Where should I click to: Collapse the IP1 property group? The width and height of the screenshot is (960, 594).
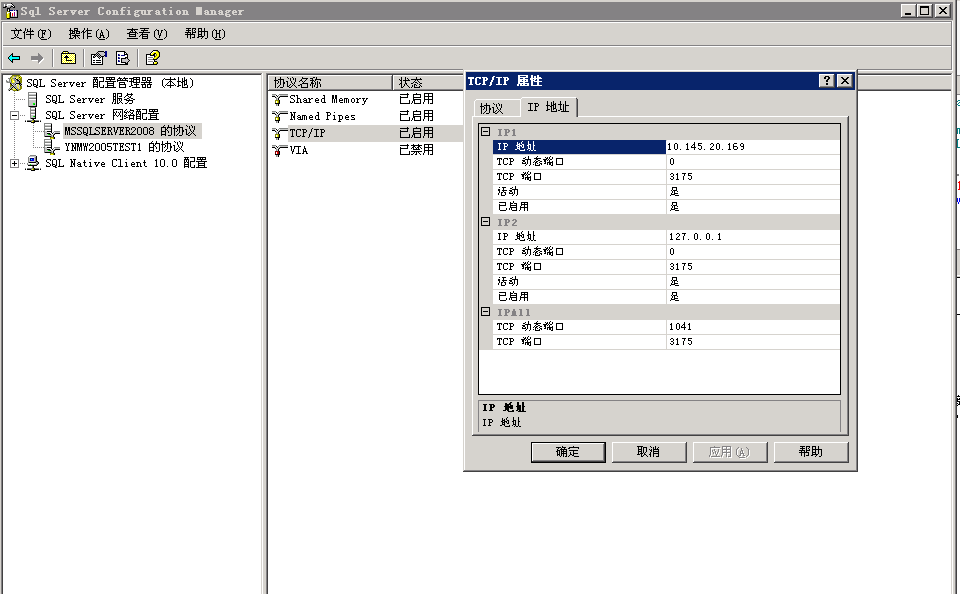coord(486,132)
